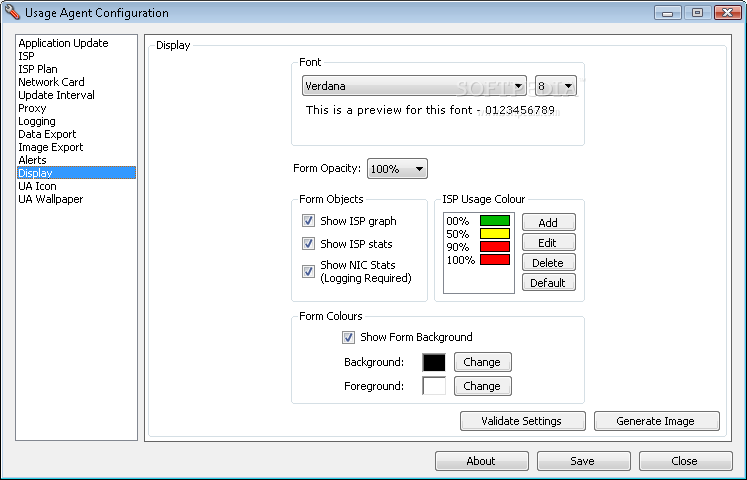Open the About dialog
747x480 pixels.
point(481,461)
